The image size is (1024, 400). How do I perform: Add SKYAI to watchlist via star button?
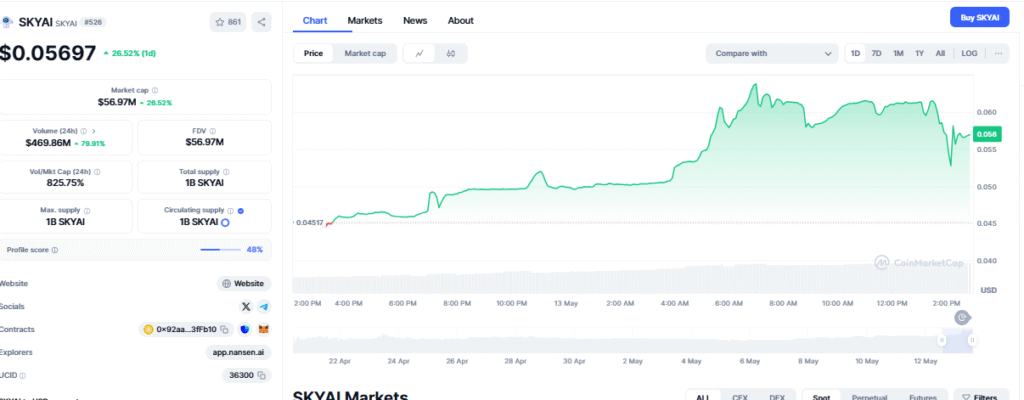[x=227, y=22]
